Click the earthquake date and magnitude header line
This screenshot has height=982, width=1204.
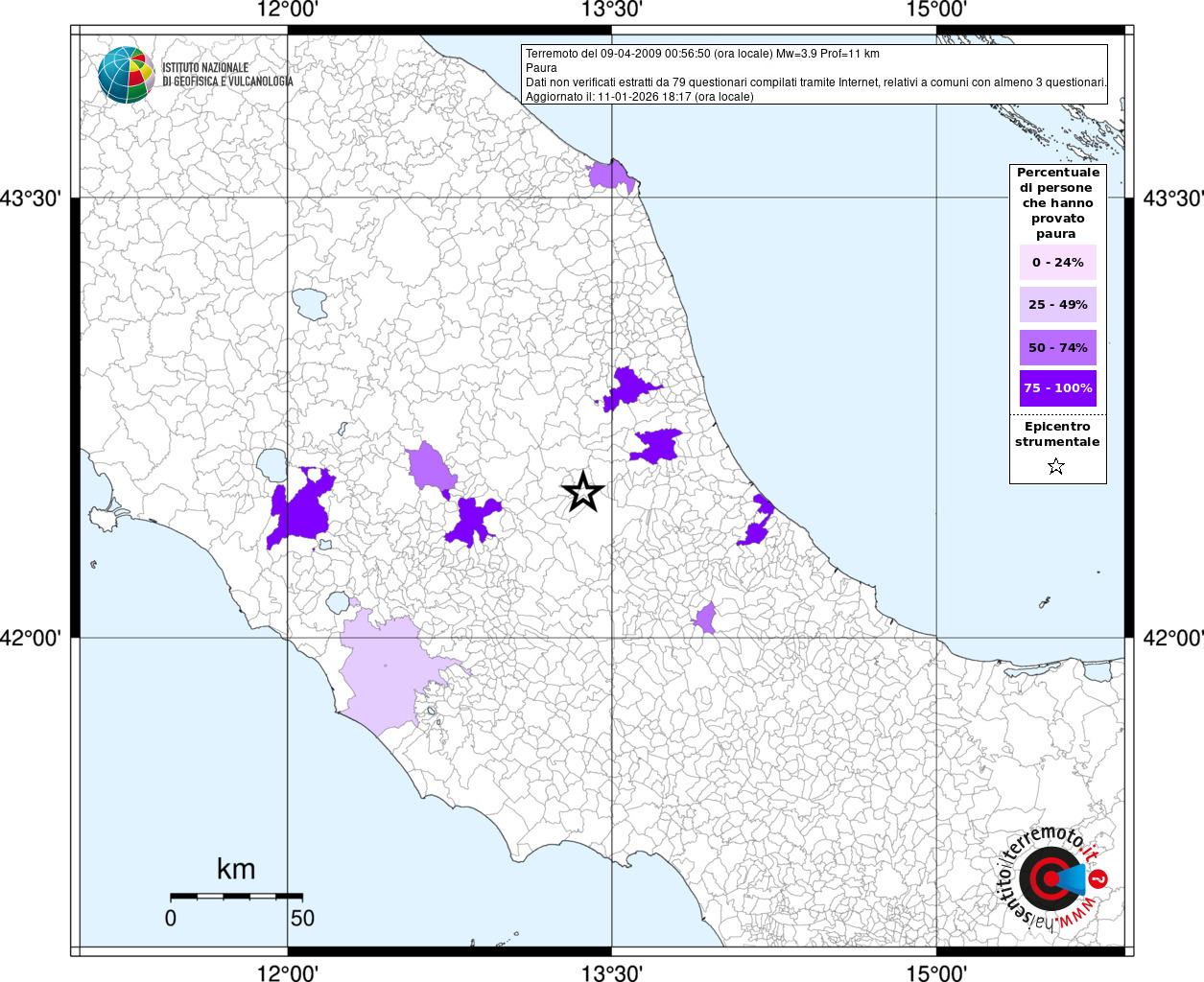(702, 54)
